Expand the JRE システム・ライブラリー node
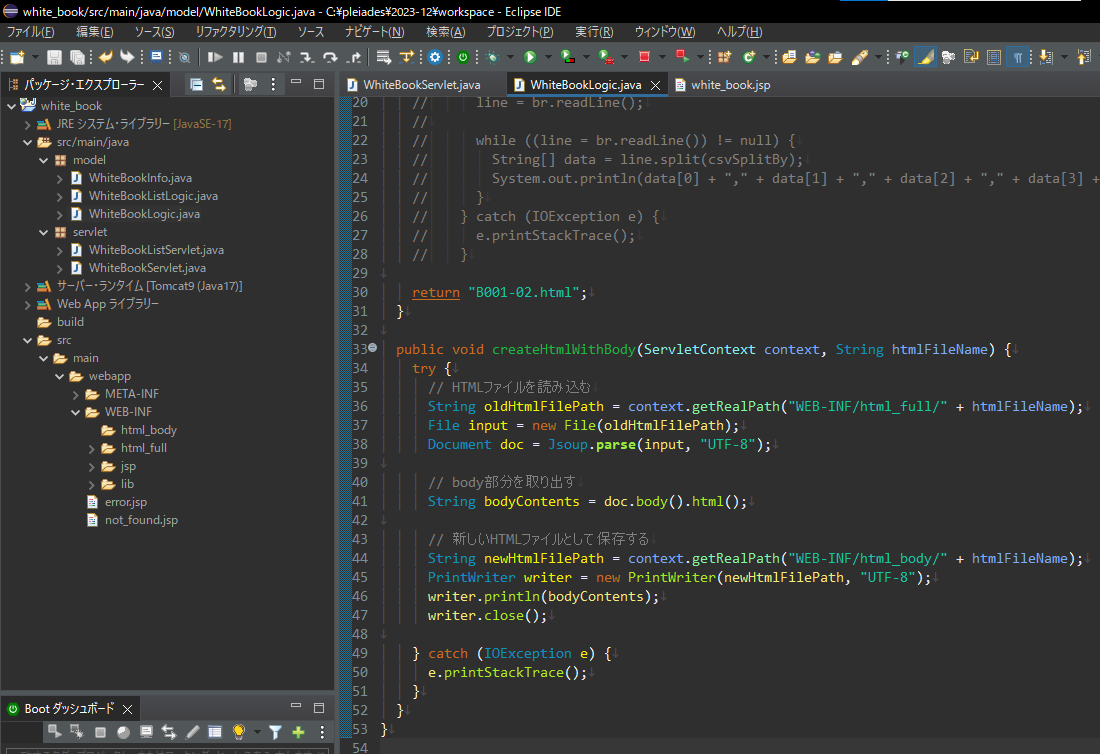This screenshot has height=754, width=1100. [x=28, y=124]
